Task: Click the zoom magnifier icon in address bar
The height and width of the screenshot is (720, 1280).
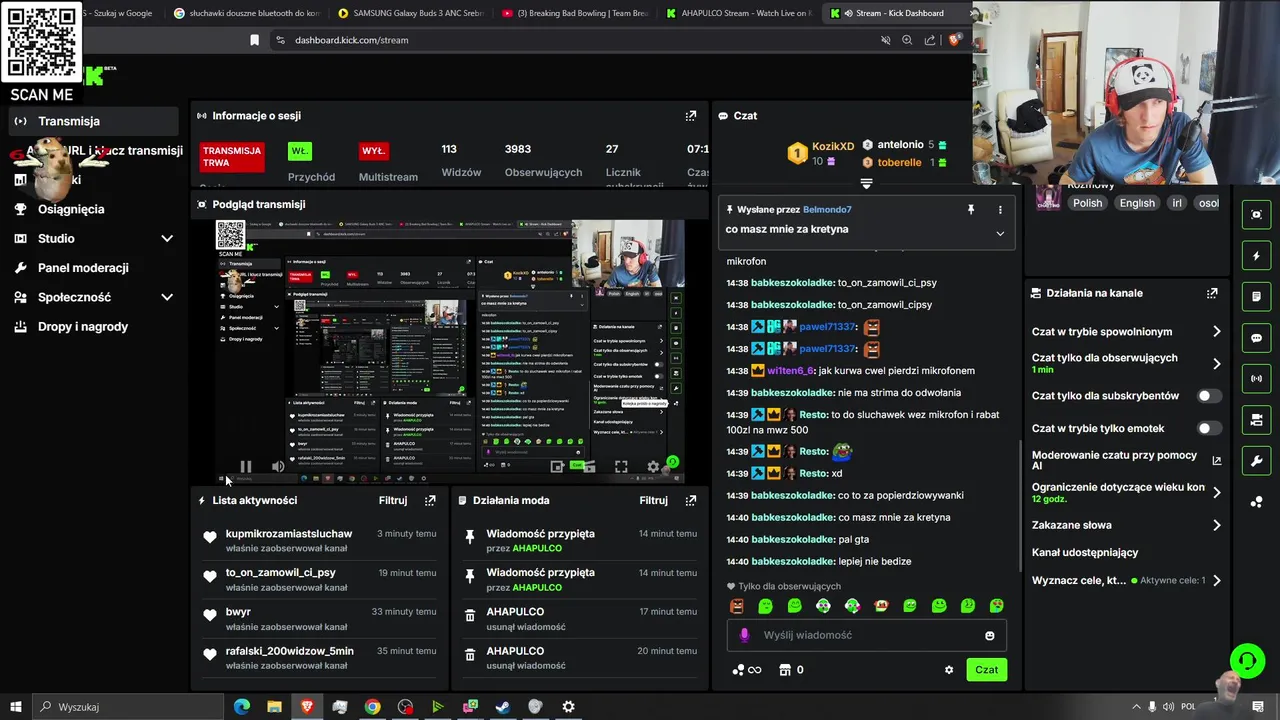Action: click(907, 40)
